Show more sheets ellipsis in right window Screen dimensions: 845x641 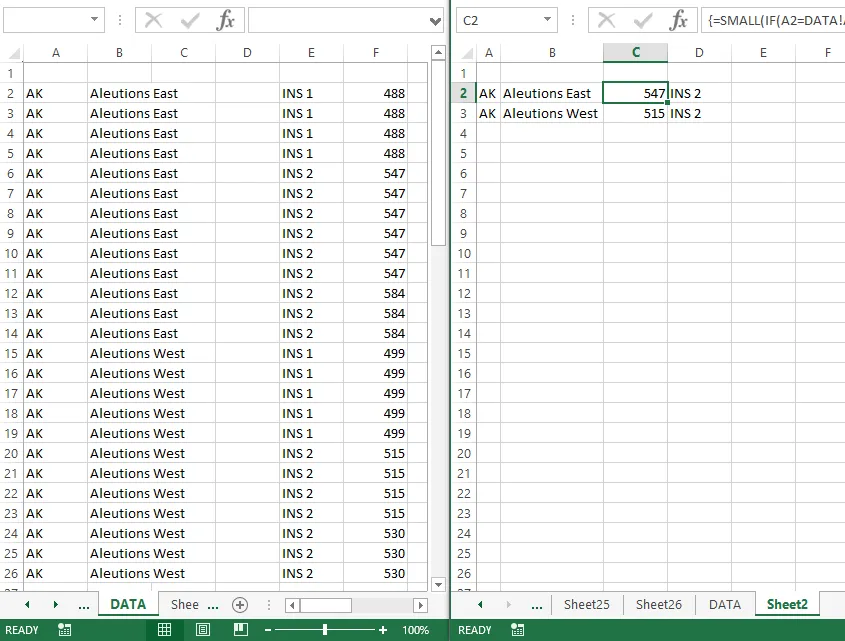tap(537, 606)
